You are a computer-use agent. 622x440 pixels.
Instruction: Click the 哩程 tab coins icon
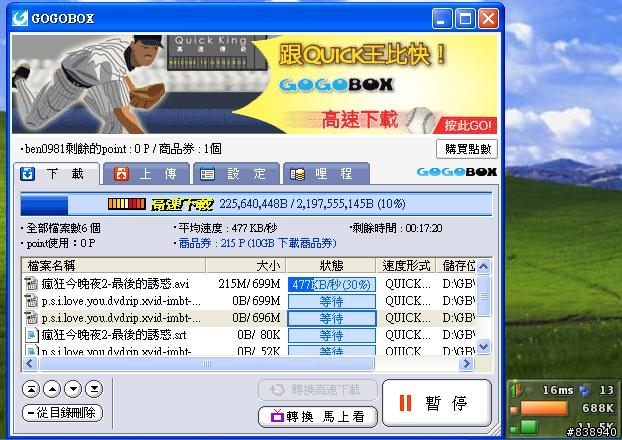pos(298,174)
